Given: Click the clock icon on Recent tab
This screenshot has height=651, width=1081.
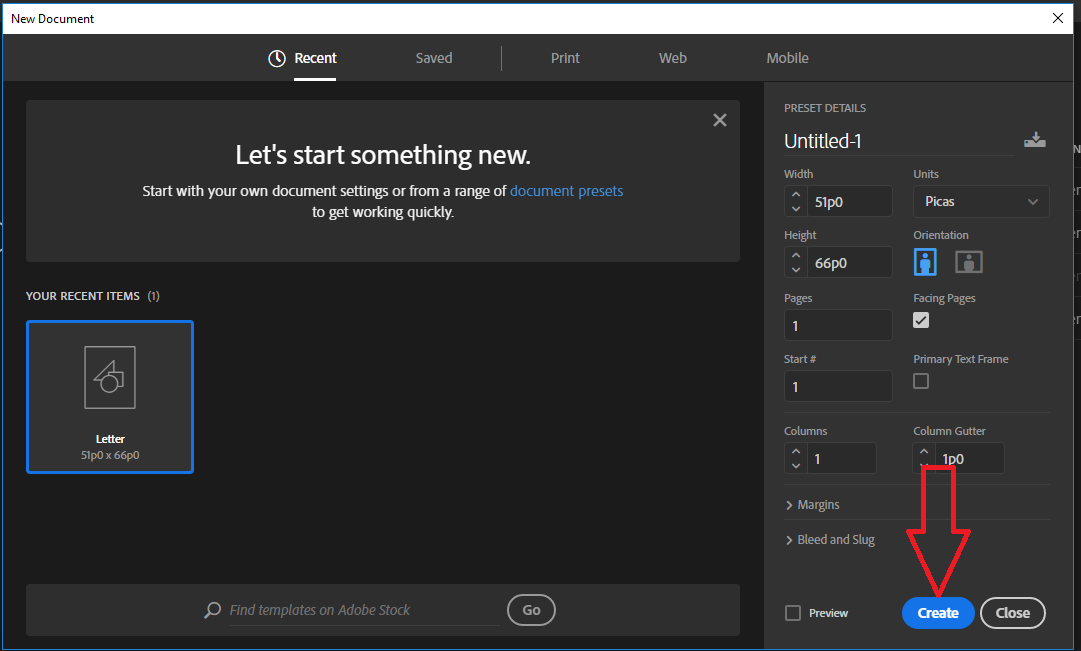Looking at the screenshot, I should point(276,59).
